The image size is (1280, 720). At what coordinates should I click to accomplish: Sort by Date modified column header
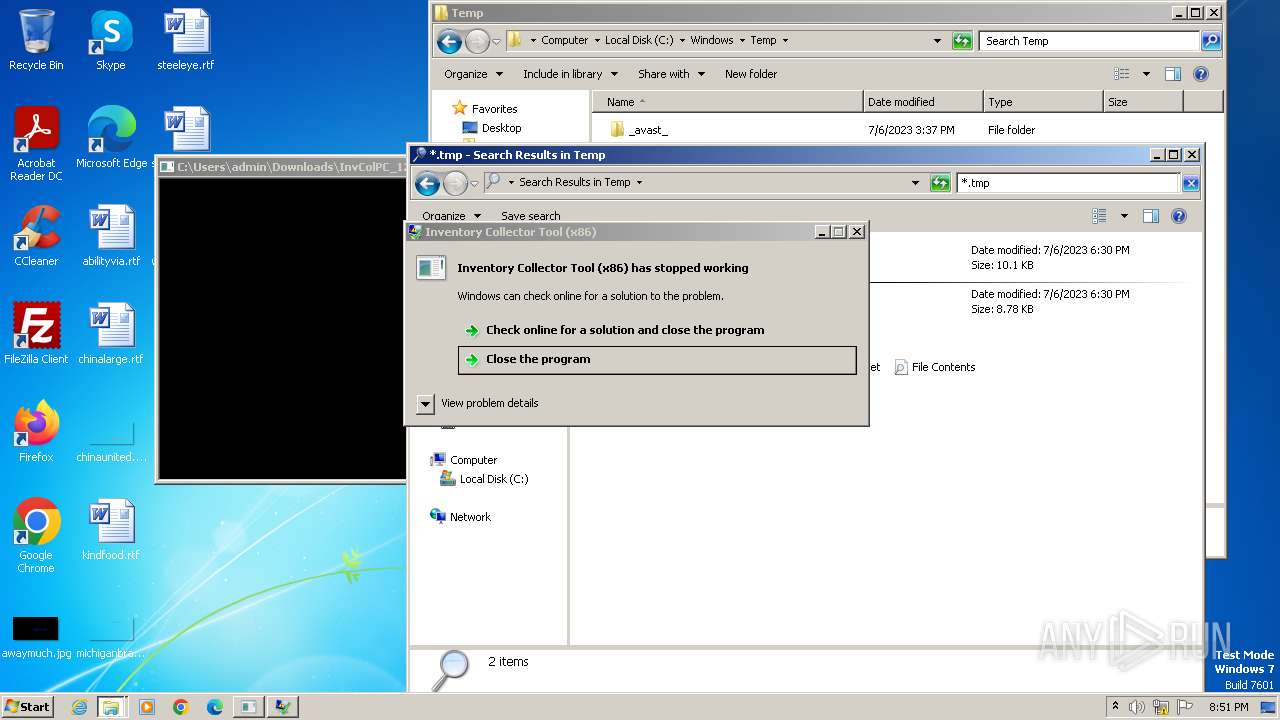coord(923,102)
